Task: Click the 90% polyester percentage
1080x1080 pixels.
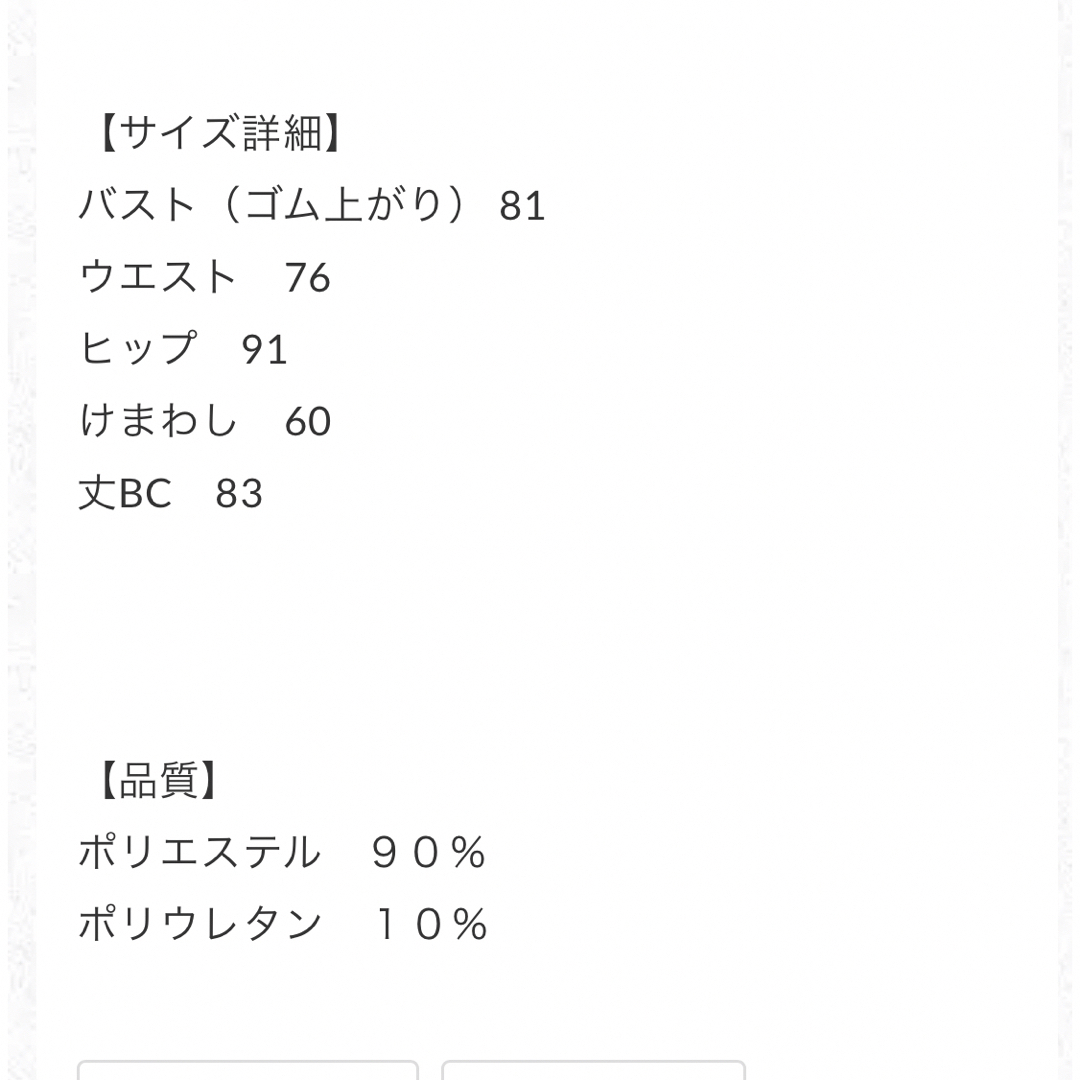Action: click(x=429, y=853)
